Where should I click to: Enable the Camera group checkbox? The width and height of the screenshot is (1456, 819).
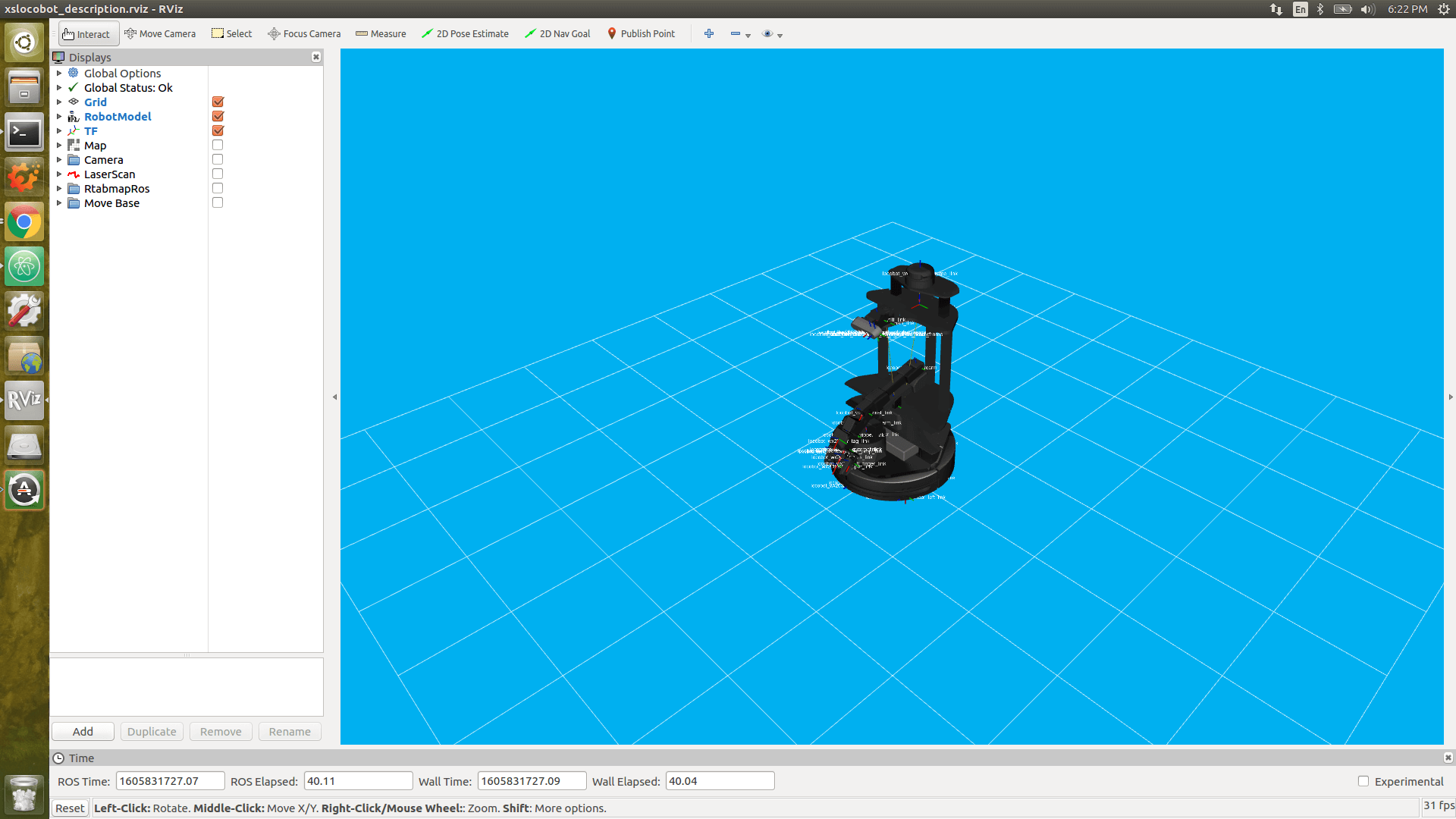click(218, 159)
